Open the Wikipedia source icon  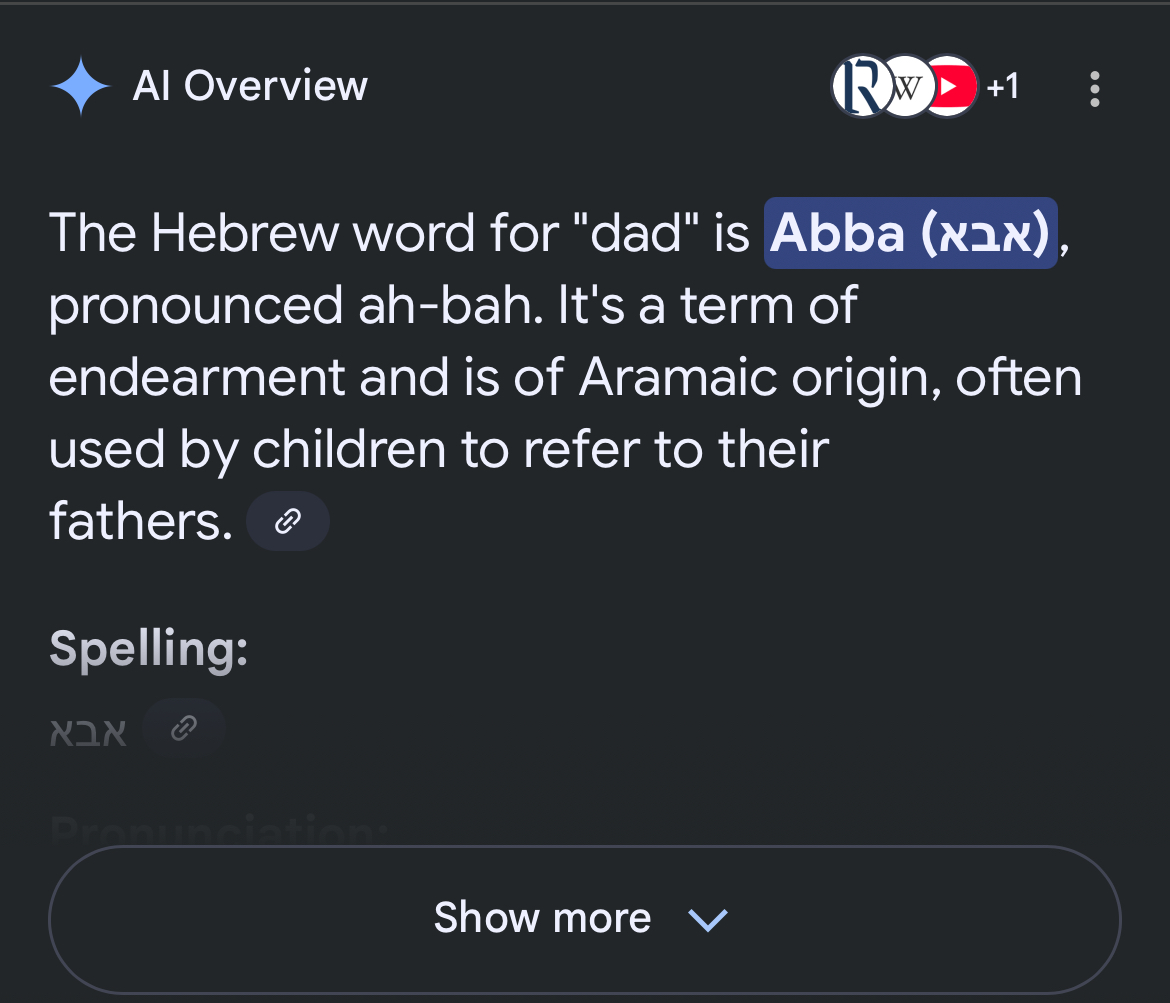click(907, 87)
